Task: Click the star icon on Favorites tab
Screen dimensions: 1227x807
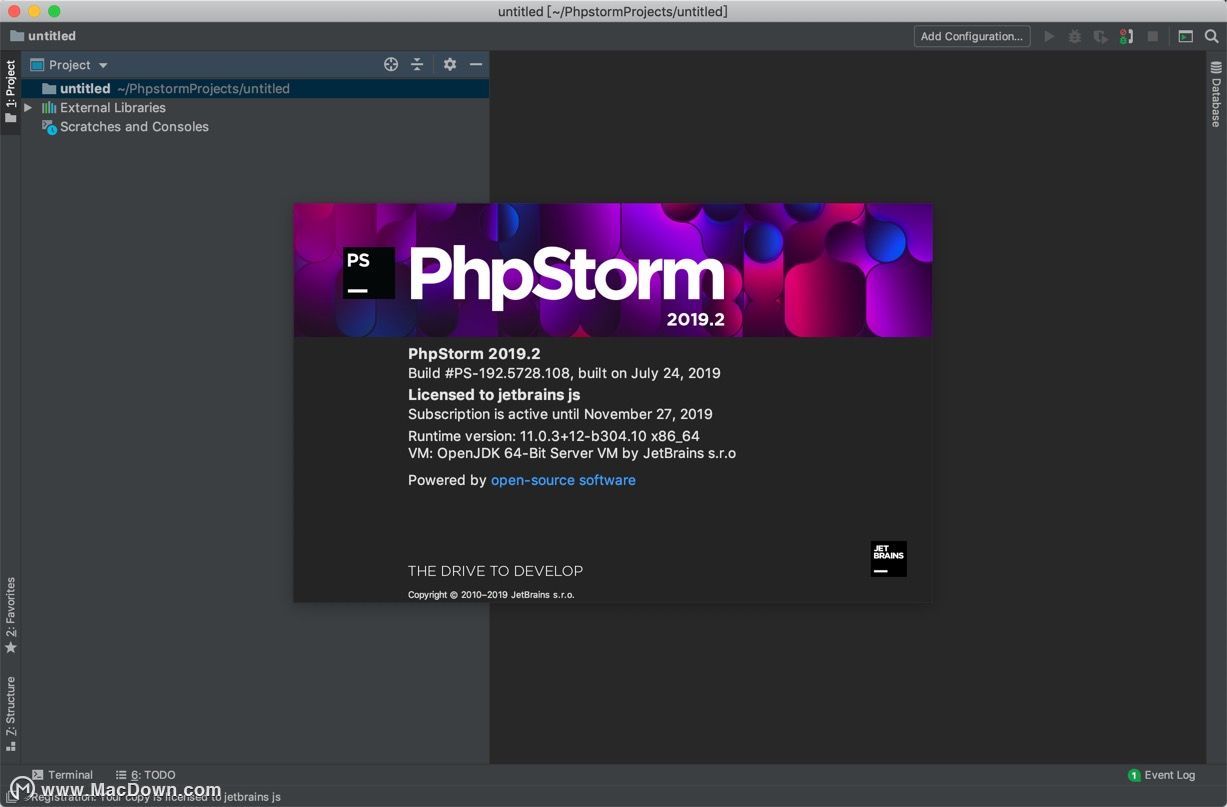Action: point(10,647)
